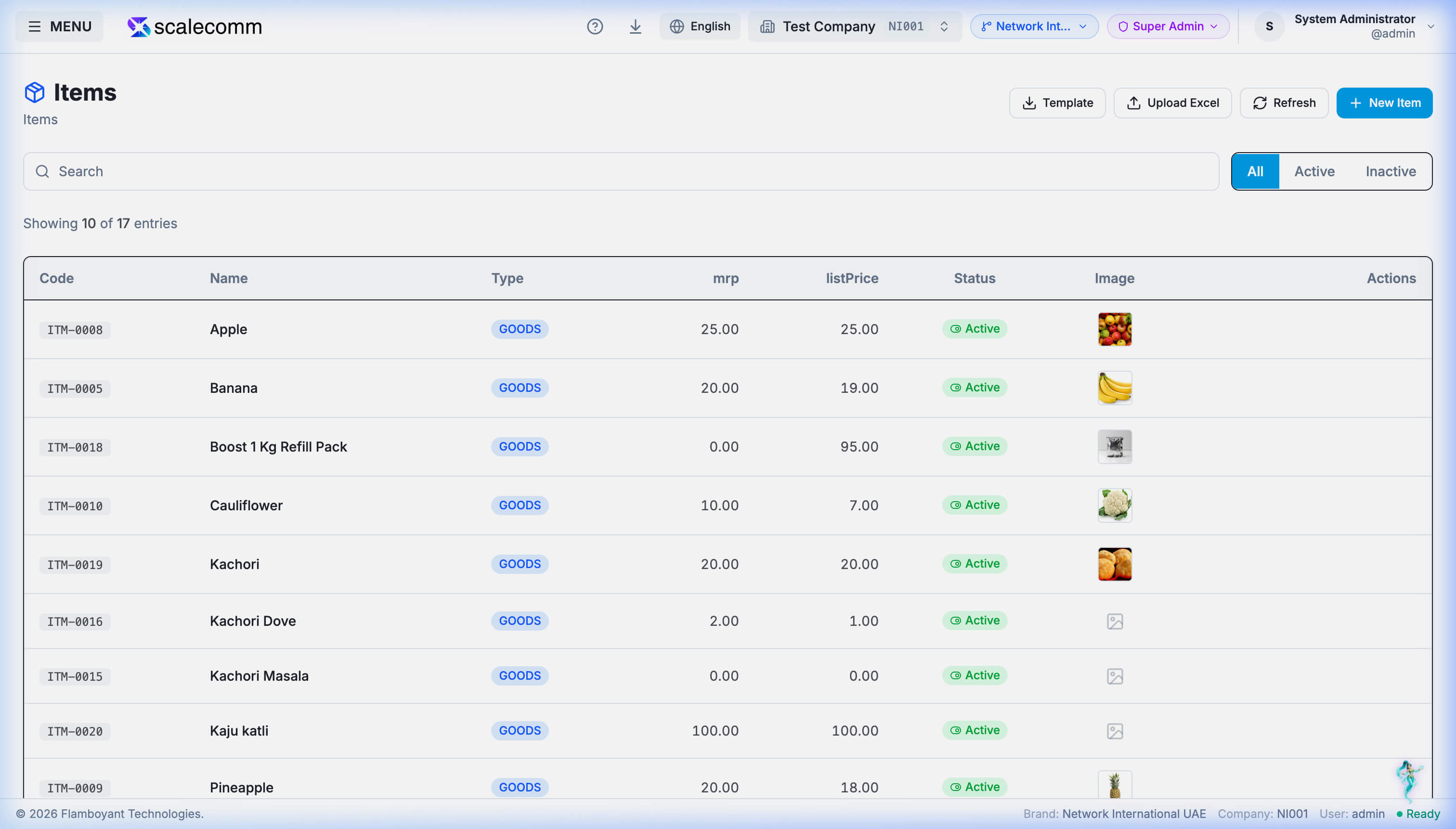Click the listPrice 95.00 of Boost row
This screenshot has height=829, width=1456.
click(859, 446)
